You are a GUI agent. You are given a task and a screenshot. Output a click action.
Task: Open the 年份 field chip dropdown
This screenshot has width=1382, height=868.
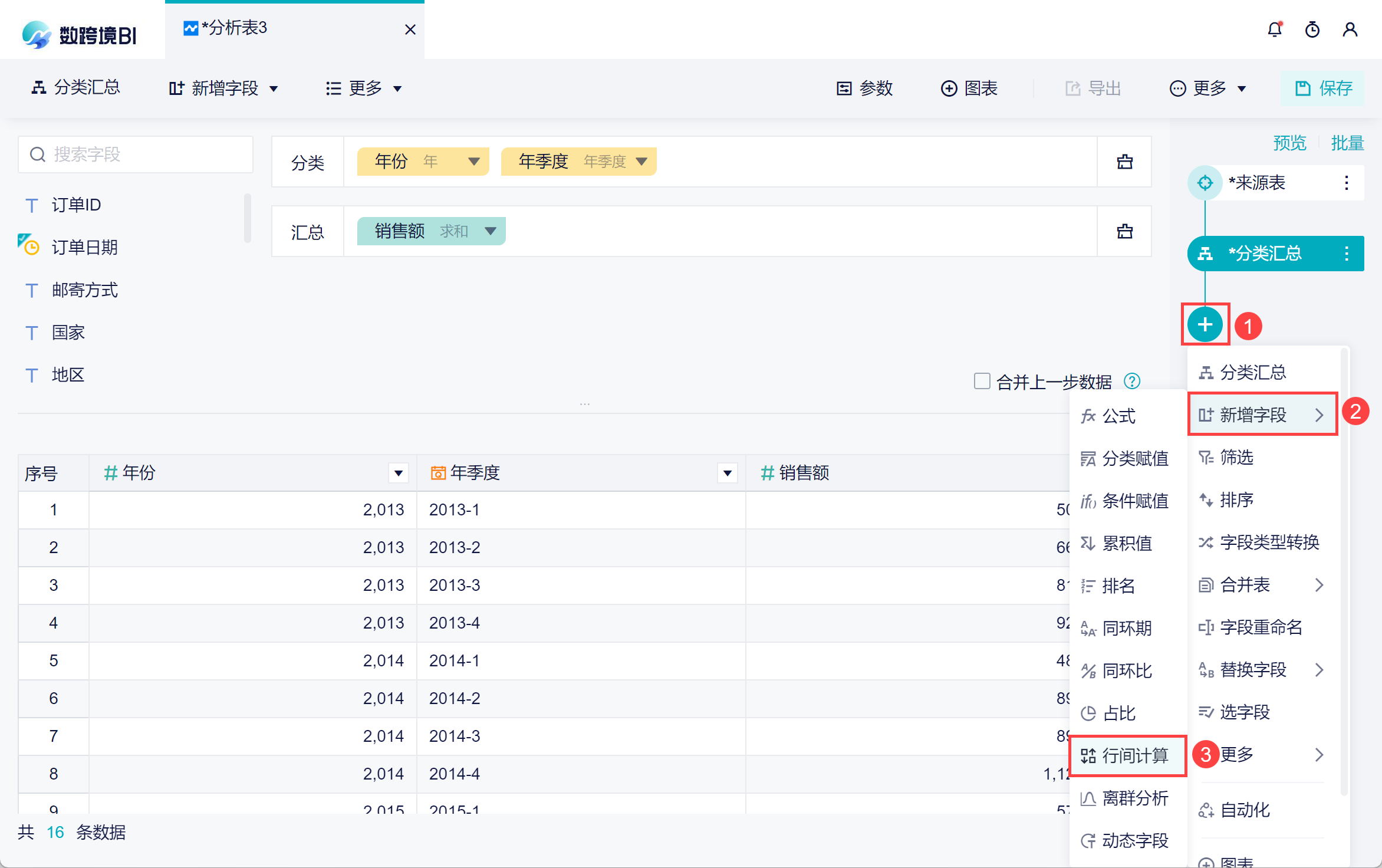[473, 162]
